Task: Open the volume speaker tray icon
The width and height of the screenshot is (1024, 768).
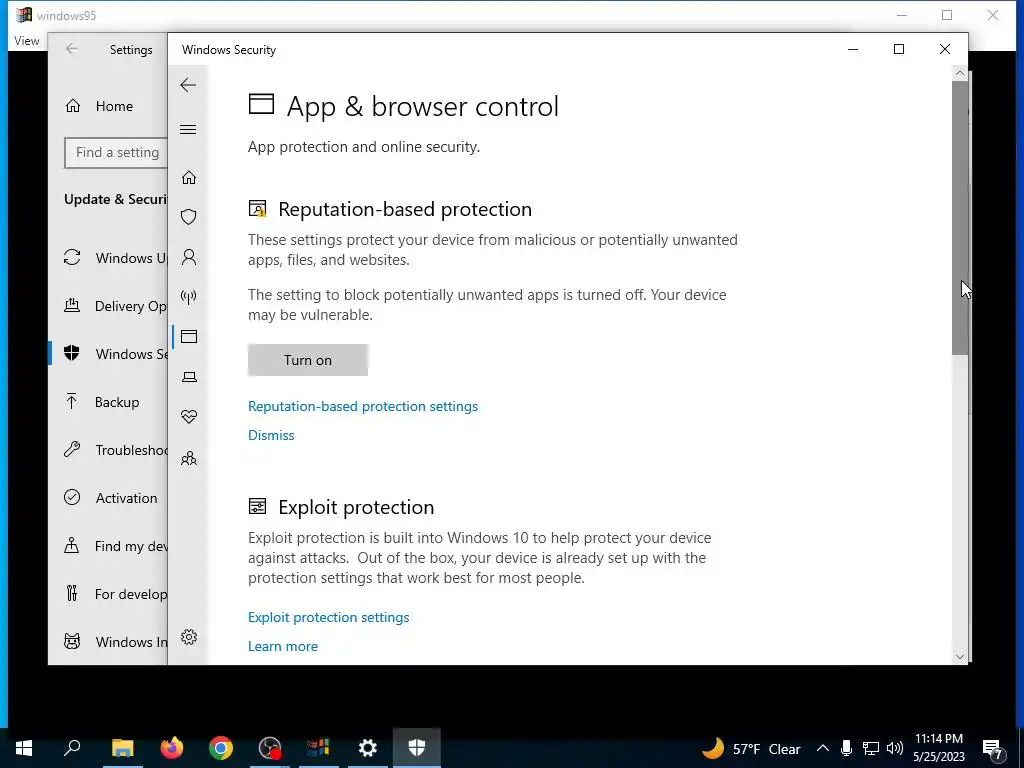Action: pyautogui.click(x=895, y=748)
